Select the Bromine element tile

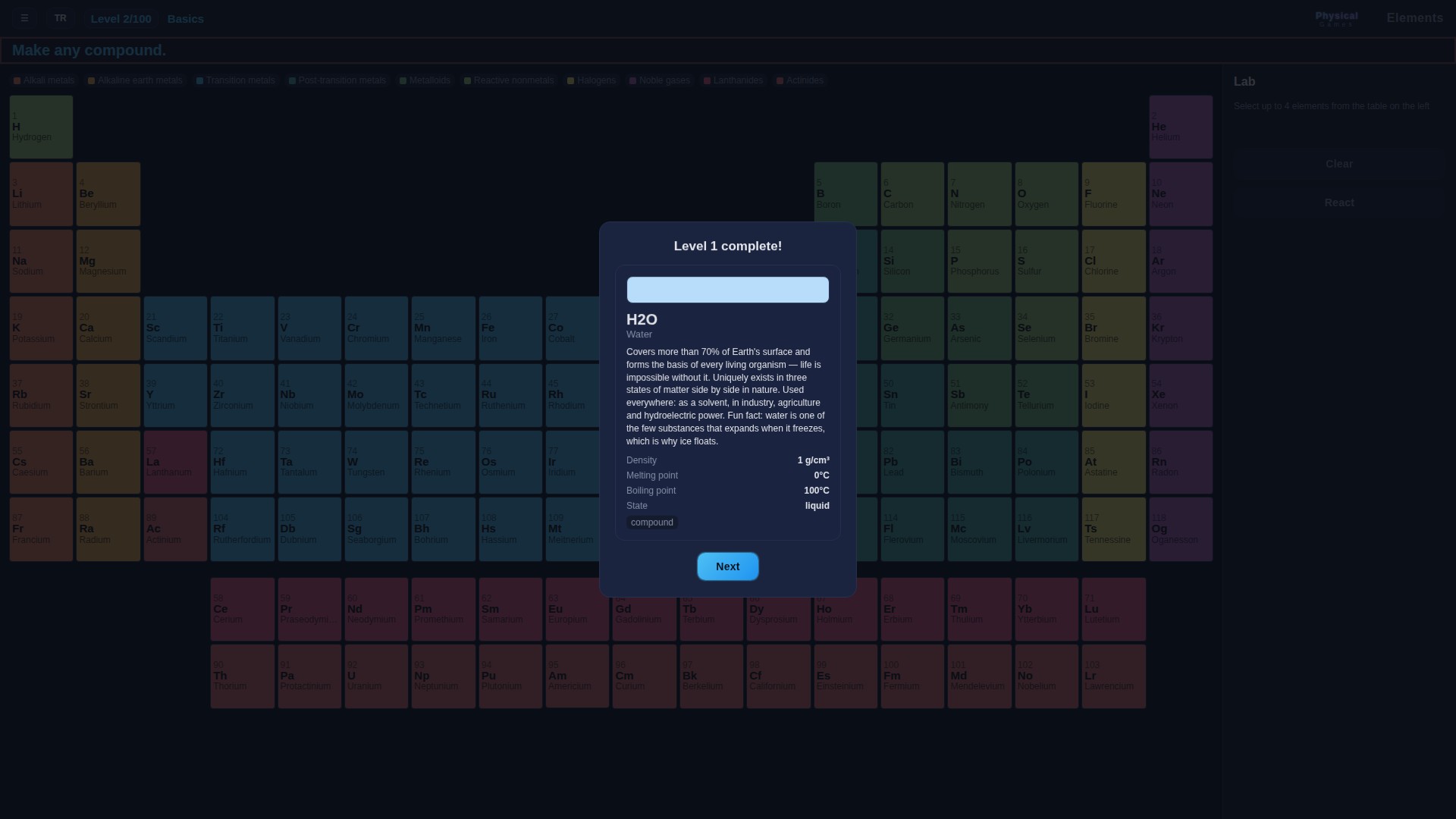(x=1113, y=328)
